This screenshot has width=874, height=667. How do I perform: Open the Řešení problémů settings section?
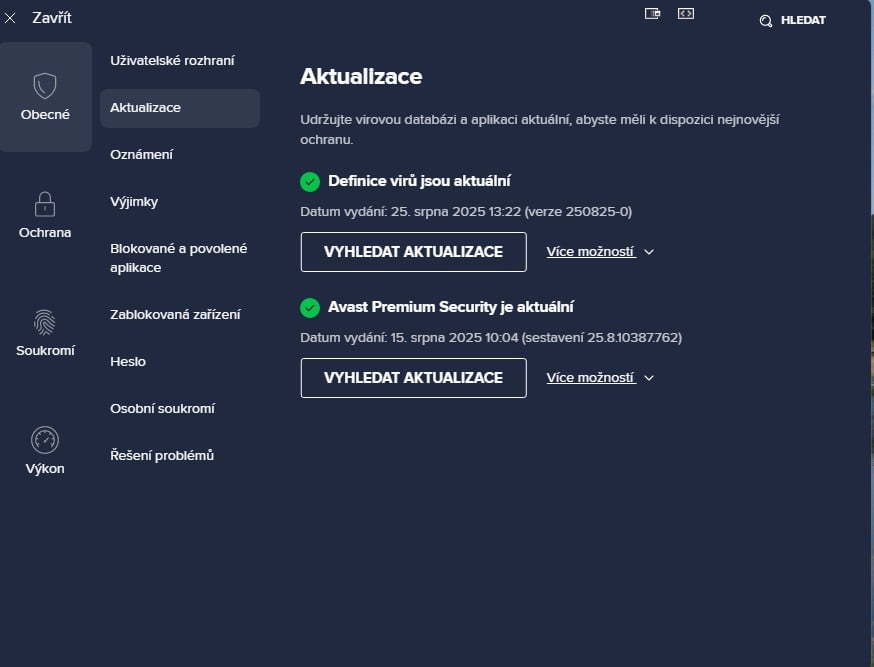pyautogui.click(x=162, y=455)
